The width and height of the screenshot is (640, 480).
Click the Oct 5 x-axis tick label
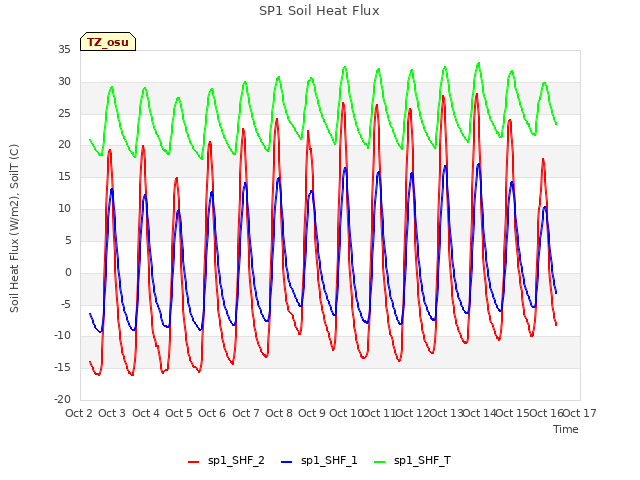(x=179, y=413)
